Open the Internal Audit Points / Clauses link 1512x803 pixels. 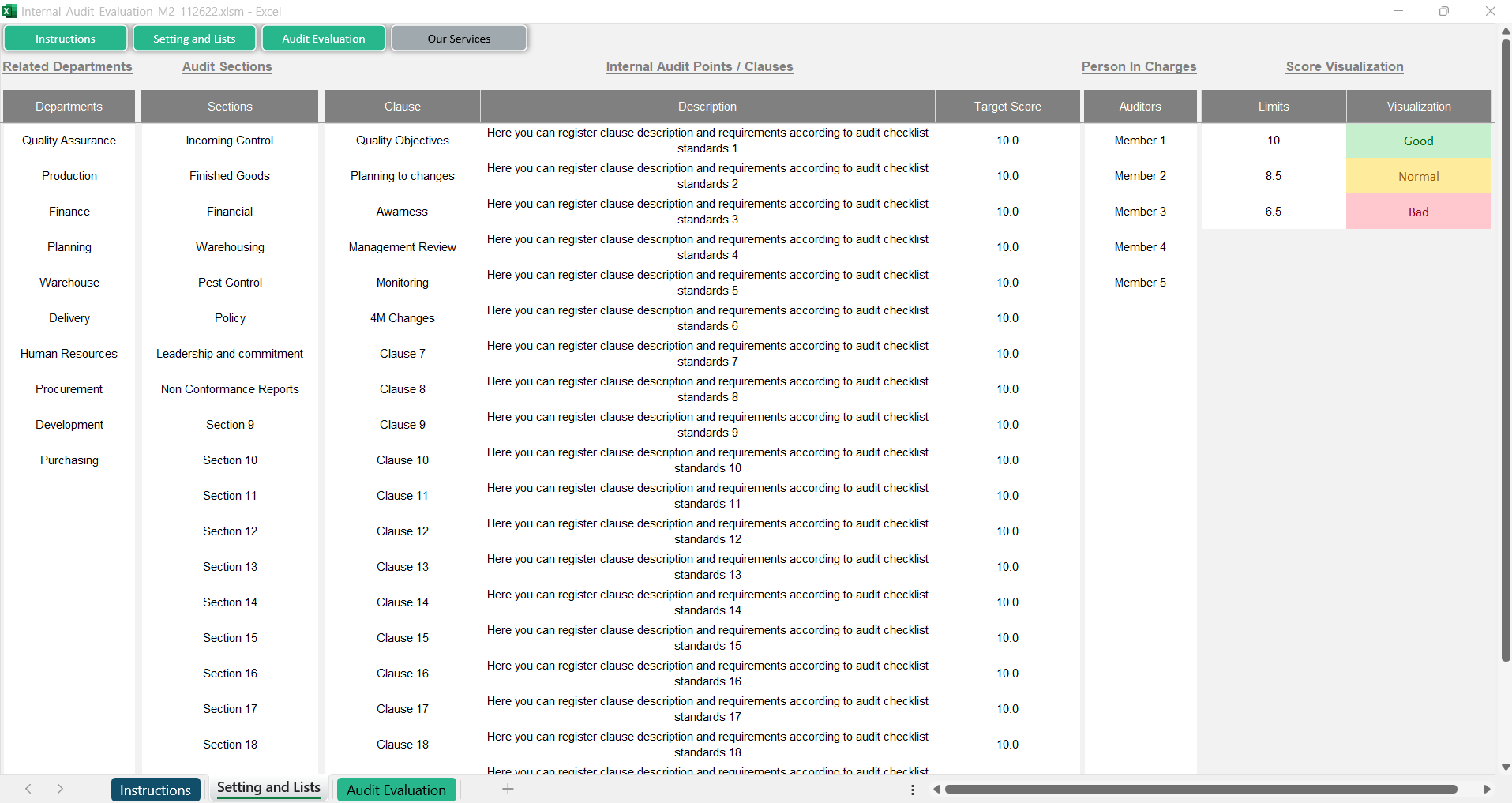(699, 67)
